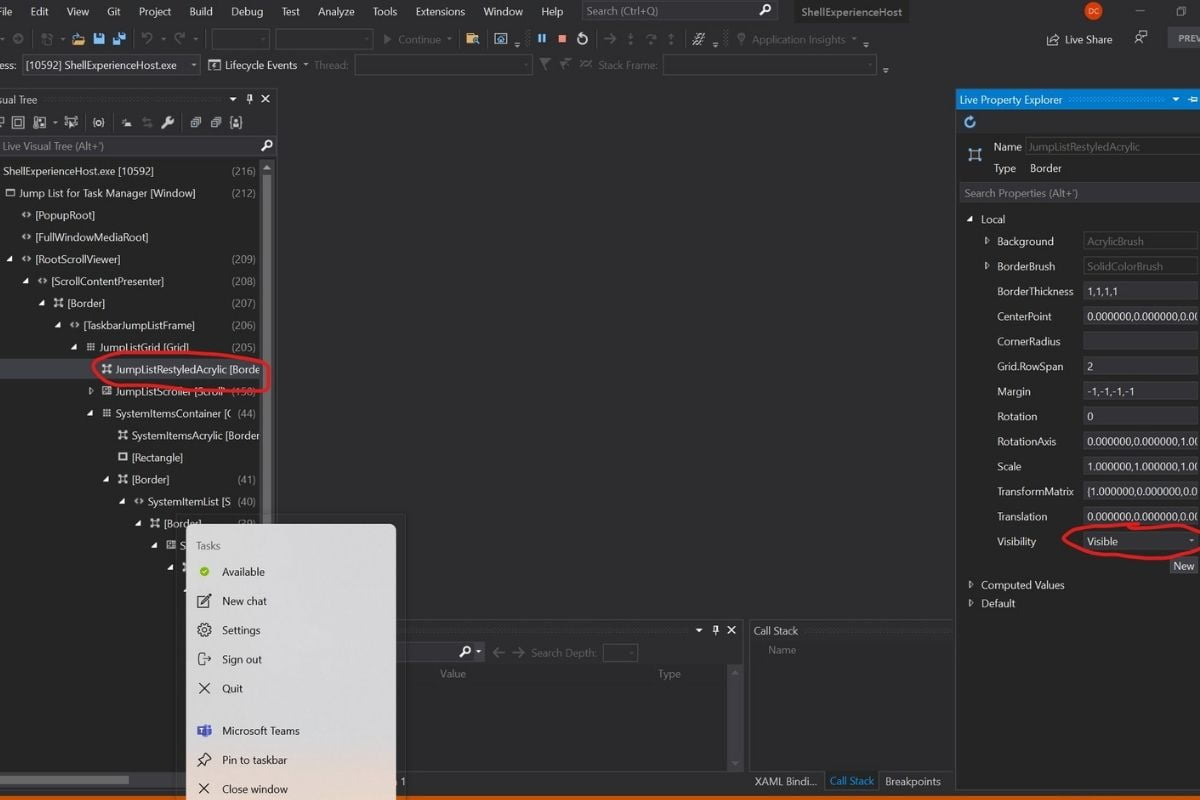
Task: Refresh the Live Property Explorer
Action: pyautogui.click(x=969, y=122)
